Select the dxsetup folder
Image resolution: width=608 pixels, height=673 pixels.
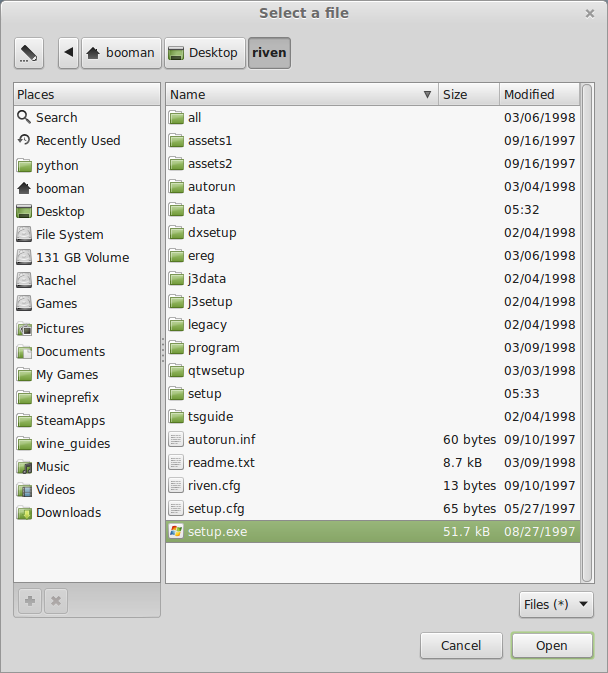[373, 232]
